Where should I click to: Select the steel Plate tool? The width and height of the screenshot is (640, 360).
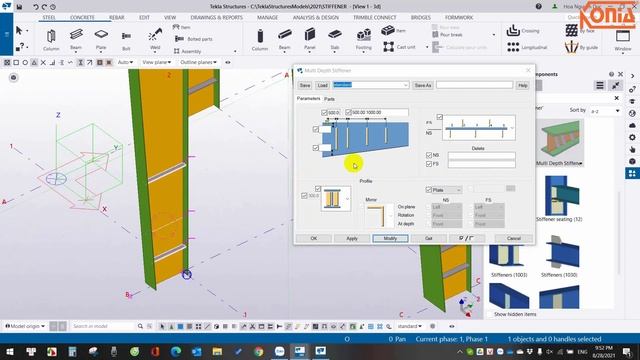[x=101, y=40]
